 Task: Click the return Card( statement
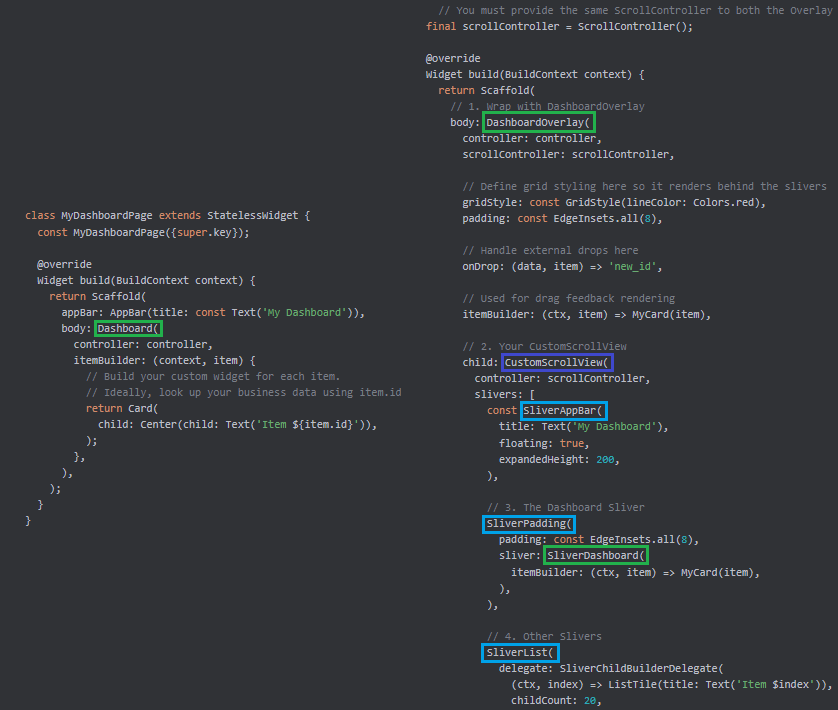[x=122, y=409]
